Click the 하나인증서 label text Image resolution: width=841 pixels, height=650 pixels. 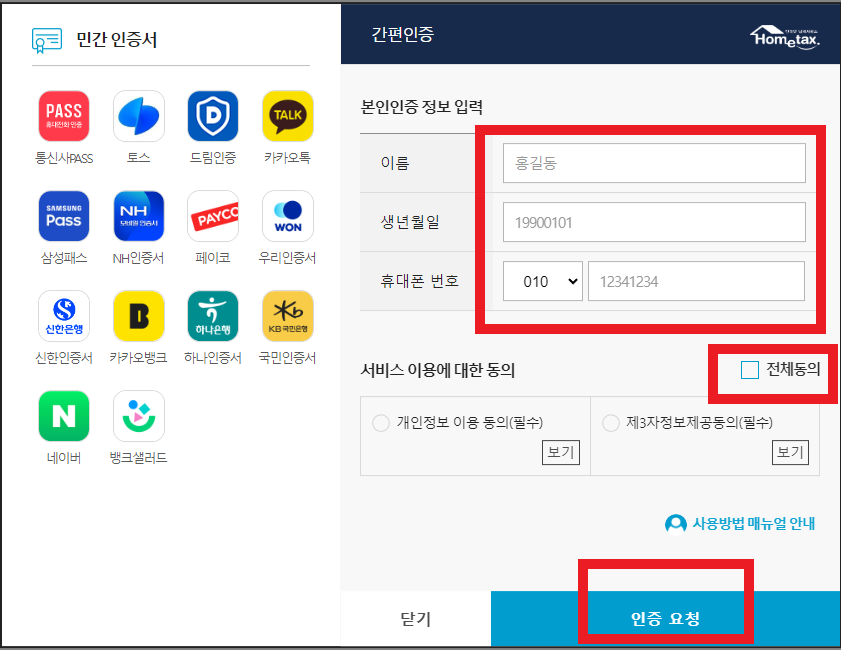(213, 358)
